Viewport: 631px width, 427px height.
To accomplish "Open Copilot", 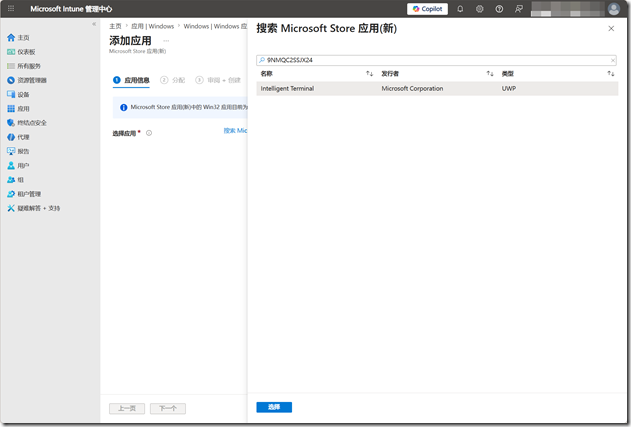I will pyautogui.click(x=427, y=9).
